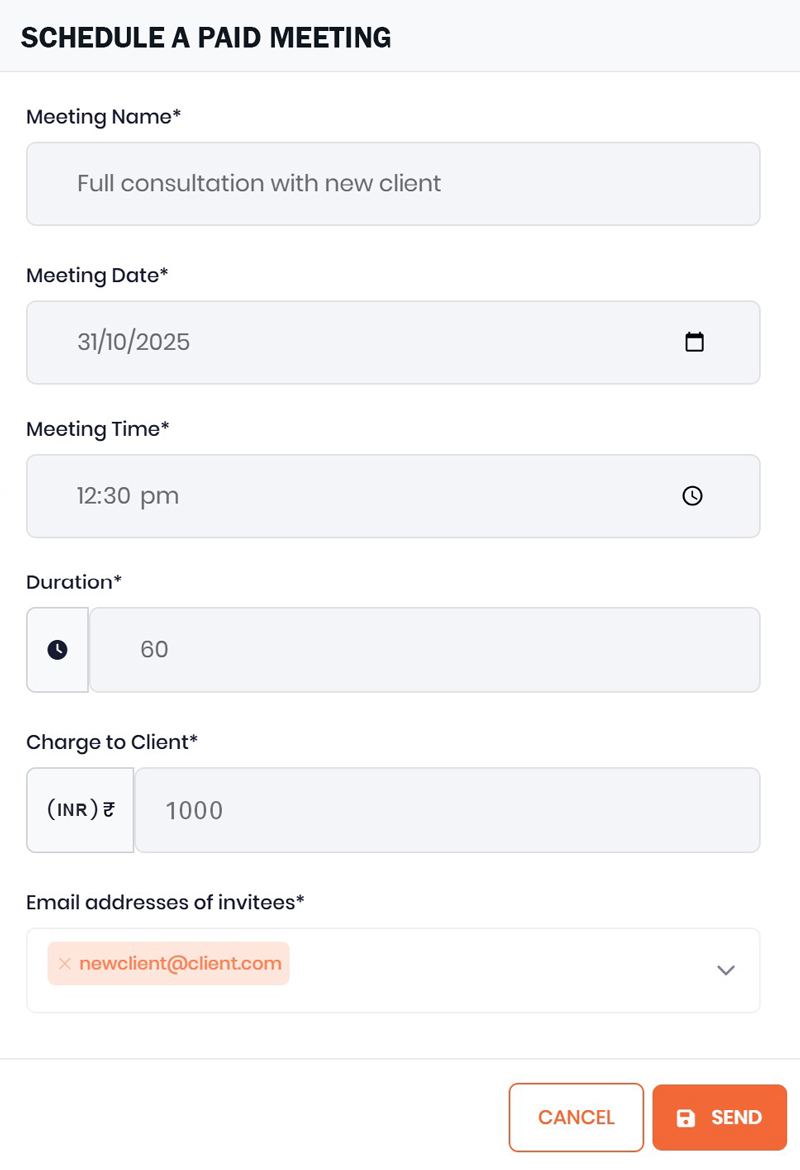800x1170 pixels.
Task: Open the clock picker in Meeting Time
Action: pos(692,495)
